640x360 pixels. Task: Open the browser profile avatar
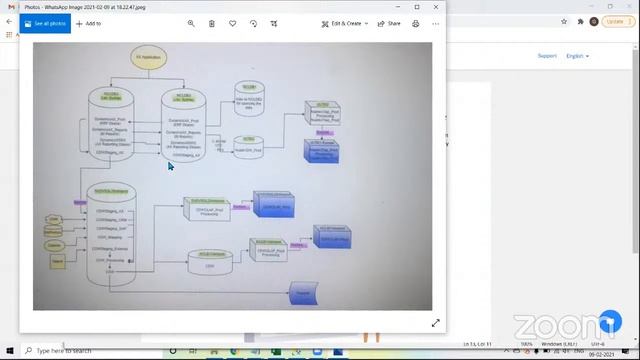[x=594, y=22]
